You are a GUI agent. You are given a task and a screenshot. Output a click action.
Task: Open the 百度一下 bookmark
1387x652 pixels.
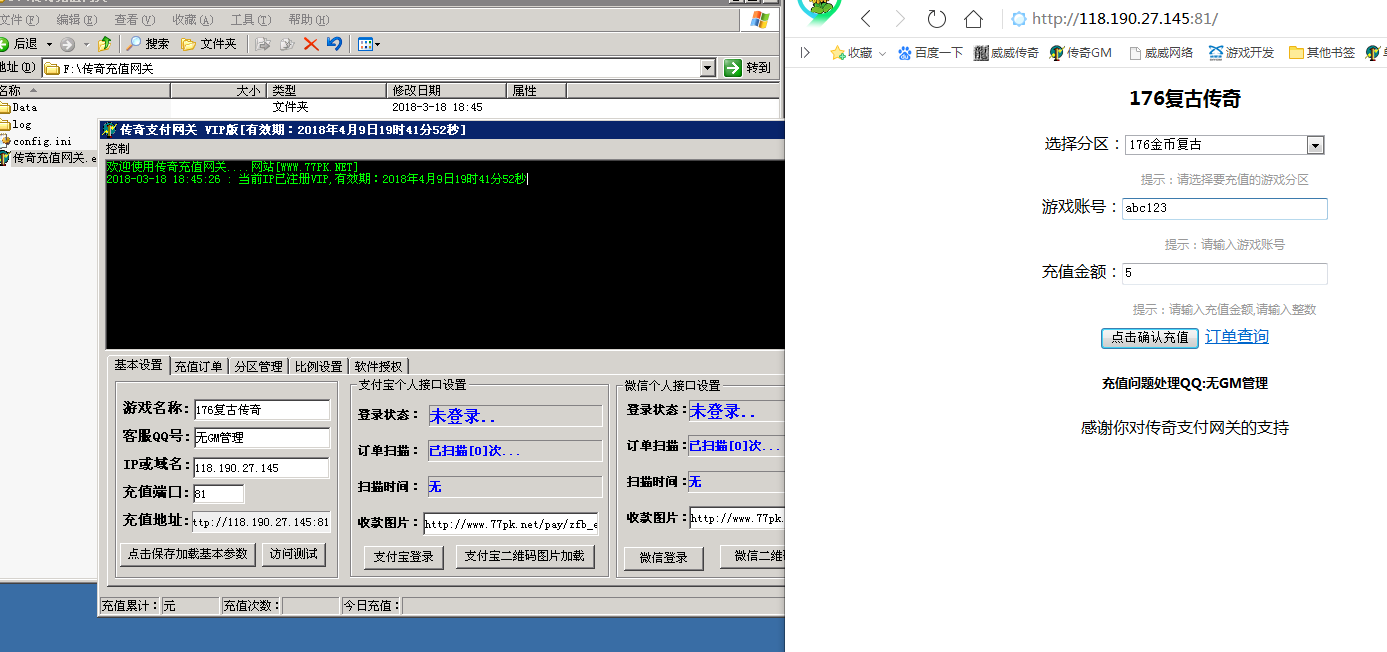tap(930, 53)
